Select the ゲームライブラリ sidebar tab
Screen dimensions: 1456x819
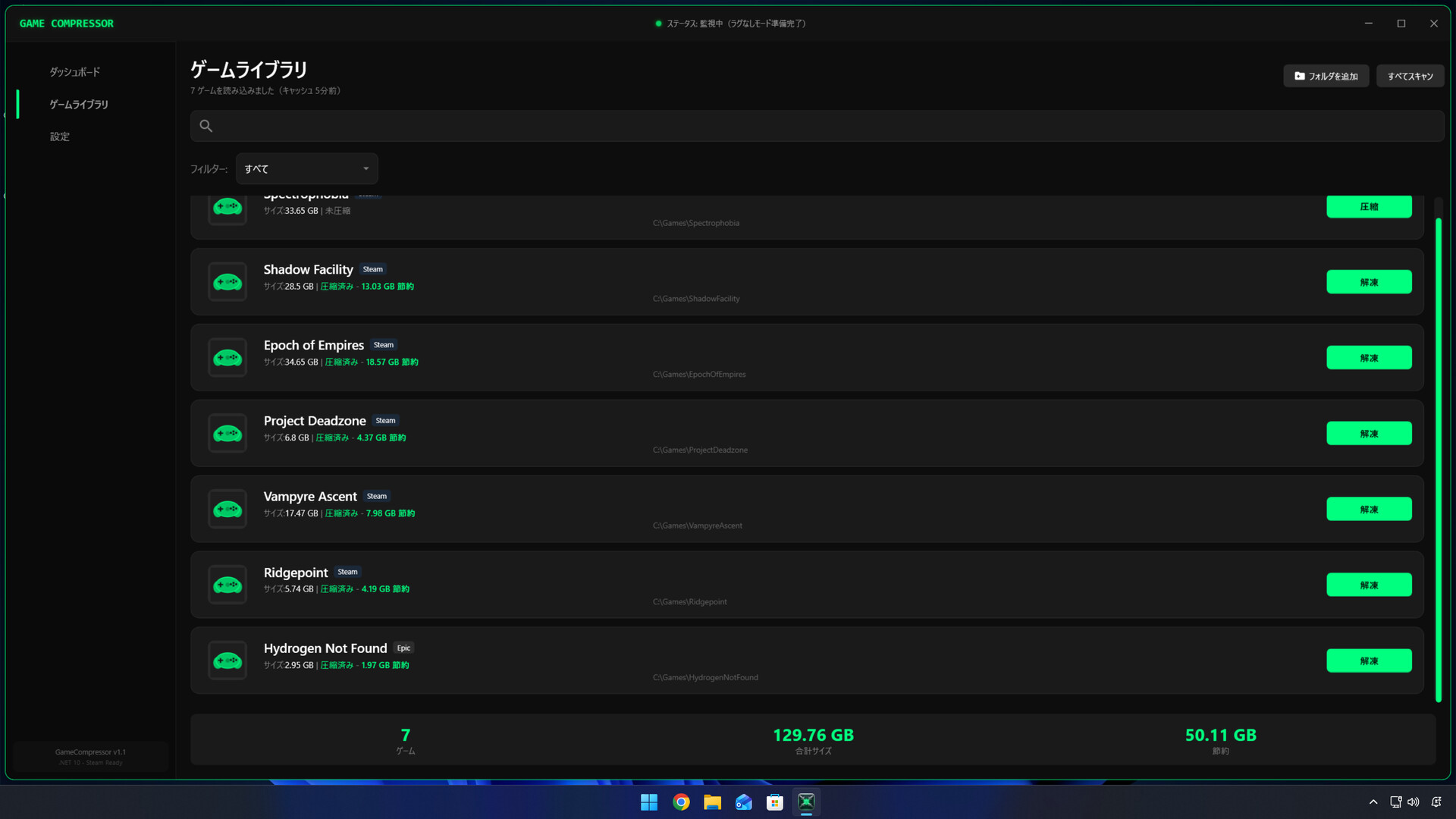79,105
